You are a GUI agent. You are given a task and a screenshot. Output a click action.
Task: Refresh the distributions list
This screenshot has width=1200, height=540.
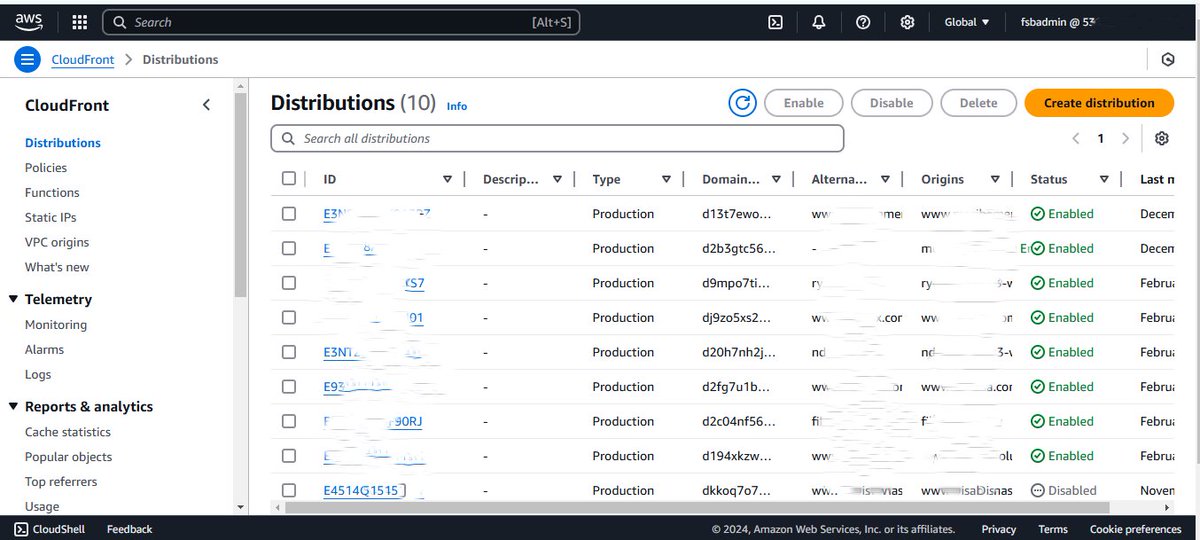742,102
